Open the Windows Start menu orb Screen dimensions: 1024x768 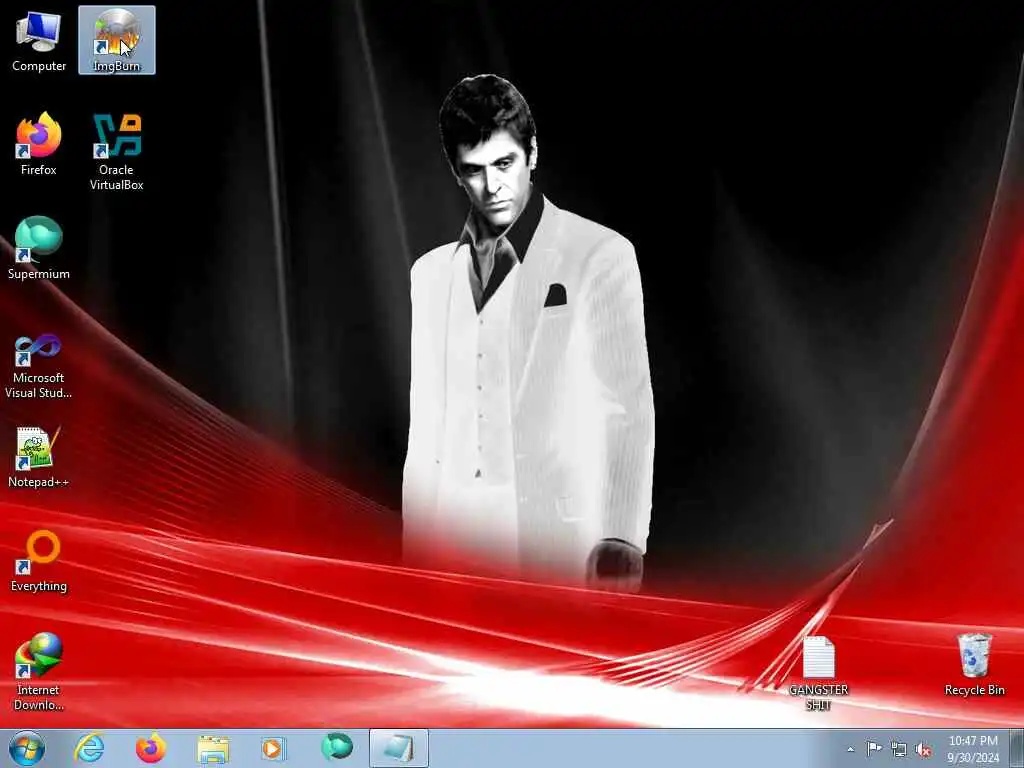(x=27, y=748)
